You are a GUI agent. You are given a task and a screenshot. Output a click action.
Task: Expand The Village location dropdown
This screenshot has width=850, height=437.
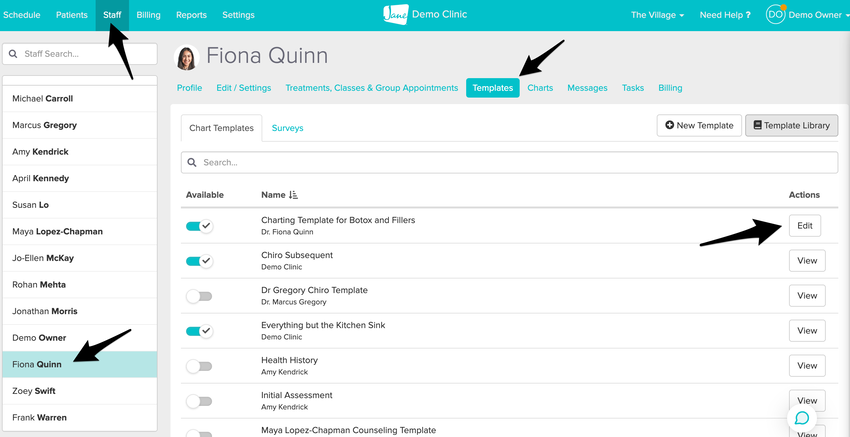(657, 15)
